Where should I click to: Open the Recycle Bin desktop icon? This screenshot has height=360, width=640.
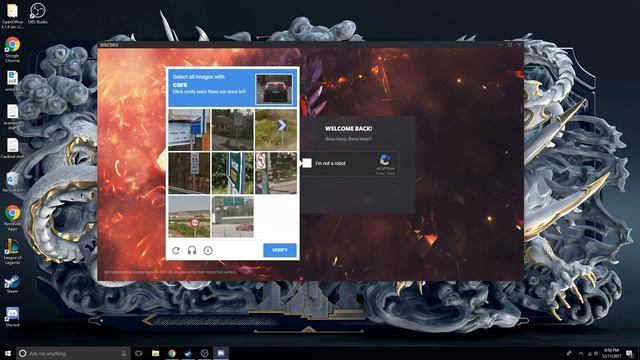(x=12, y=182)
